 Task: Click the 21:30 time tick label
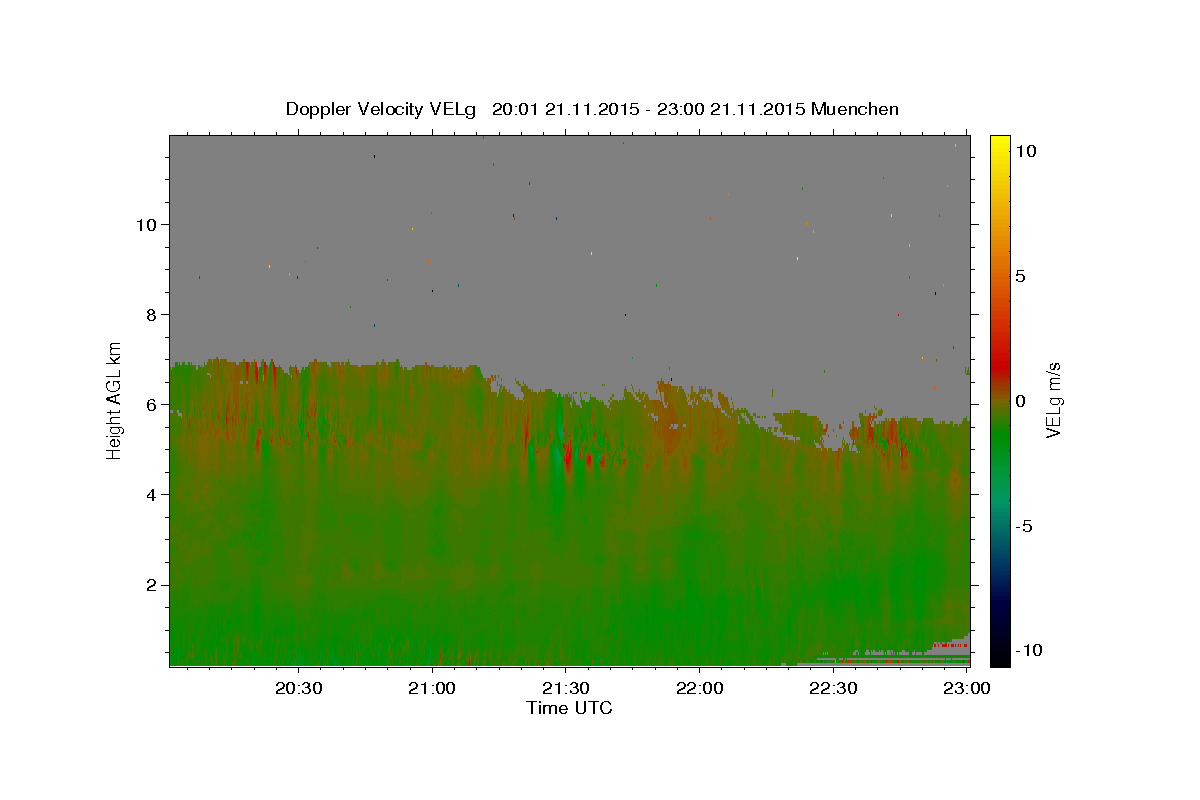pos(566,688)
